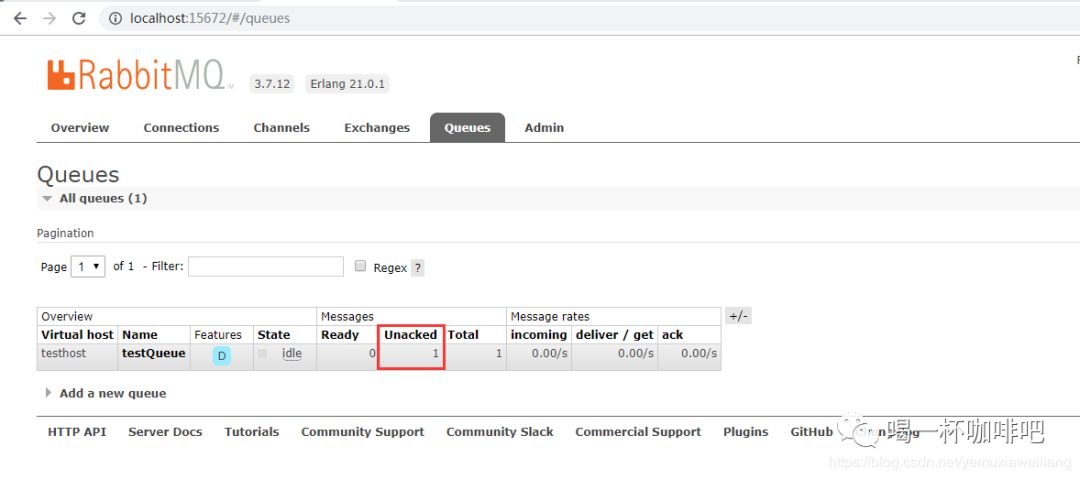The image size is (1080, 479).
Task: Open the testQueue queue link
Action: (x=154, y=353)
